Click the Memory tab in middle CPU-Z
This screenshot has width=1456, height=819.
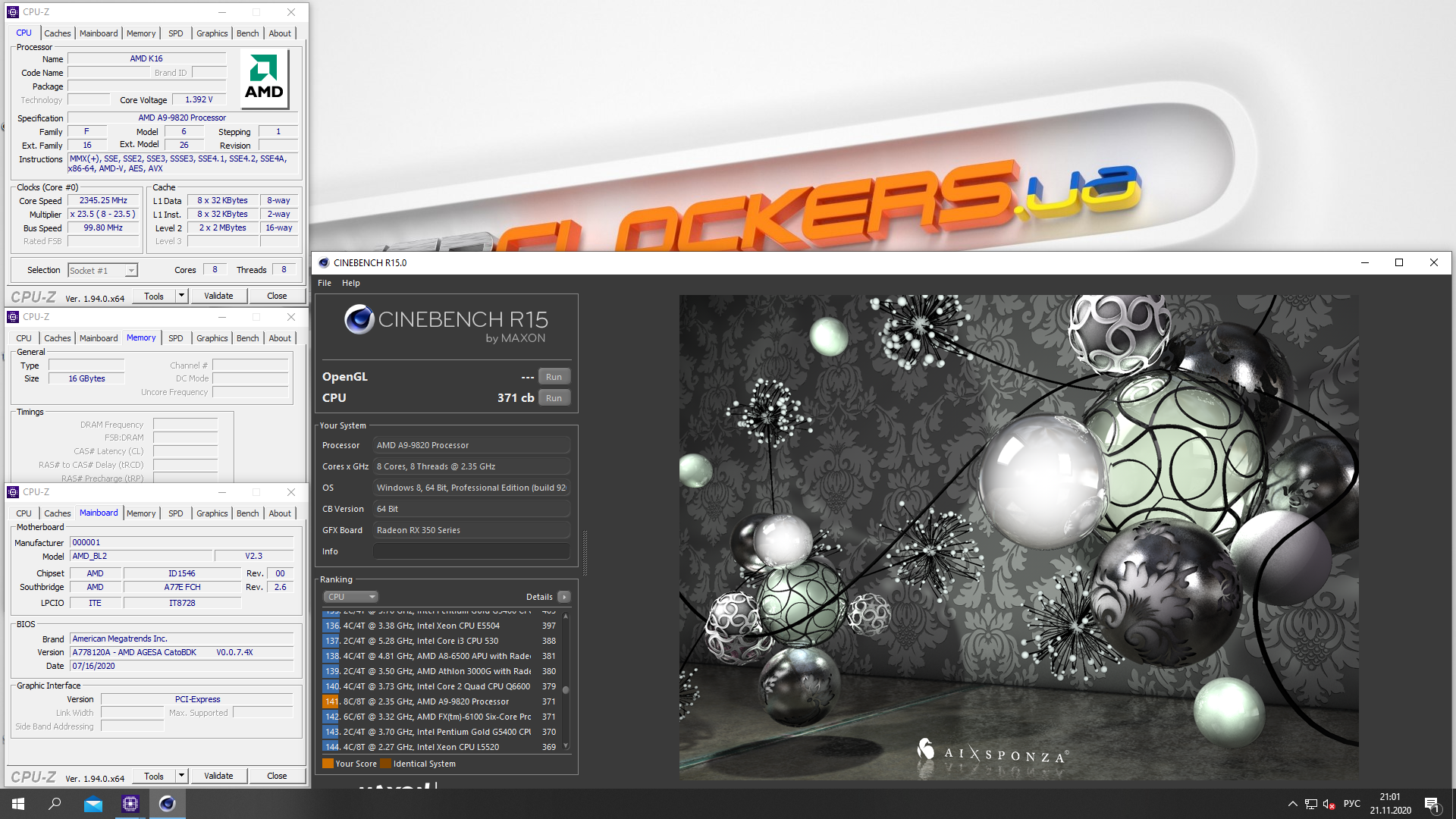point(141,338)
